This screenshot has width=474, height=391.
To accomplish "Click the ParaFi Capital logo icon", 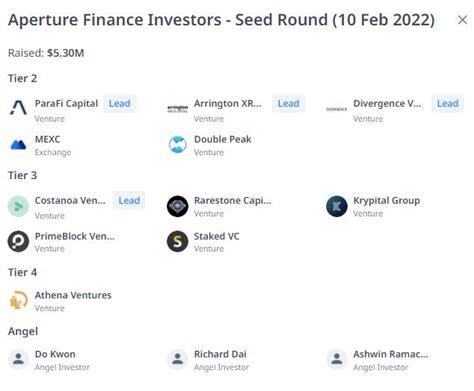I will pos(18,108).
